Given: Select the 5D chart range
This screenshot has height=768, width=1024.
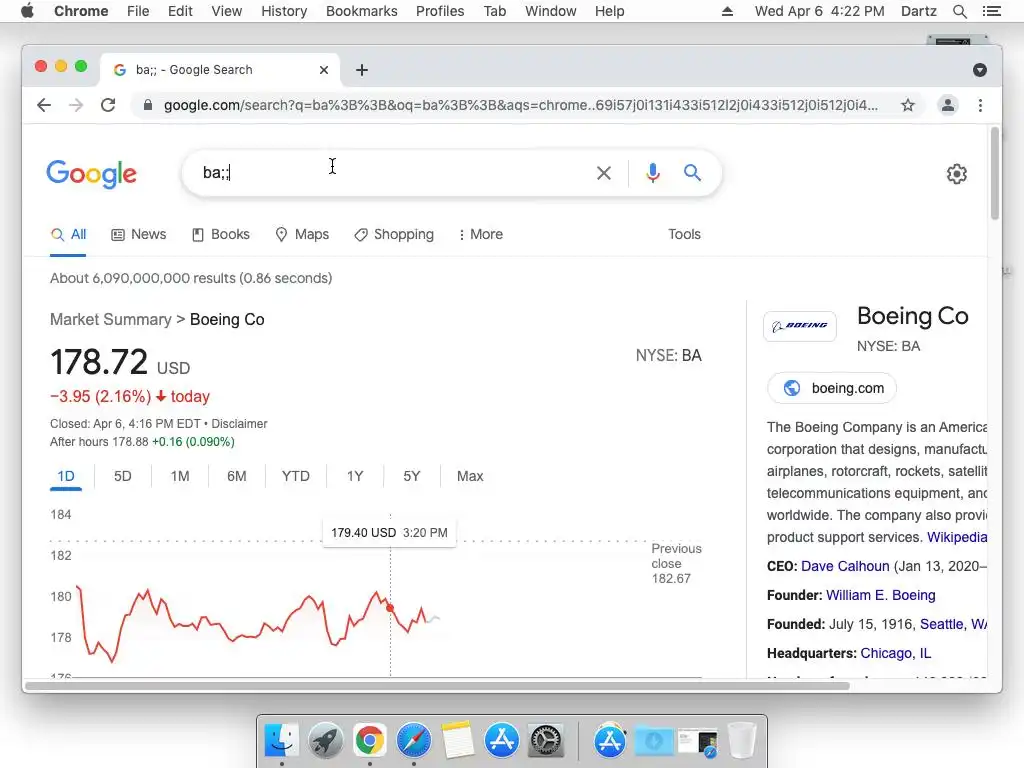Looking at the screenshot, I should (x=123, y=476).
